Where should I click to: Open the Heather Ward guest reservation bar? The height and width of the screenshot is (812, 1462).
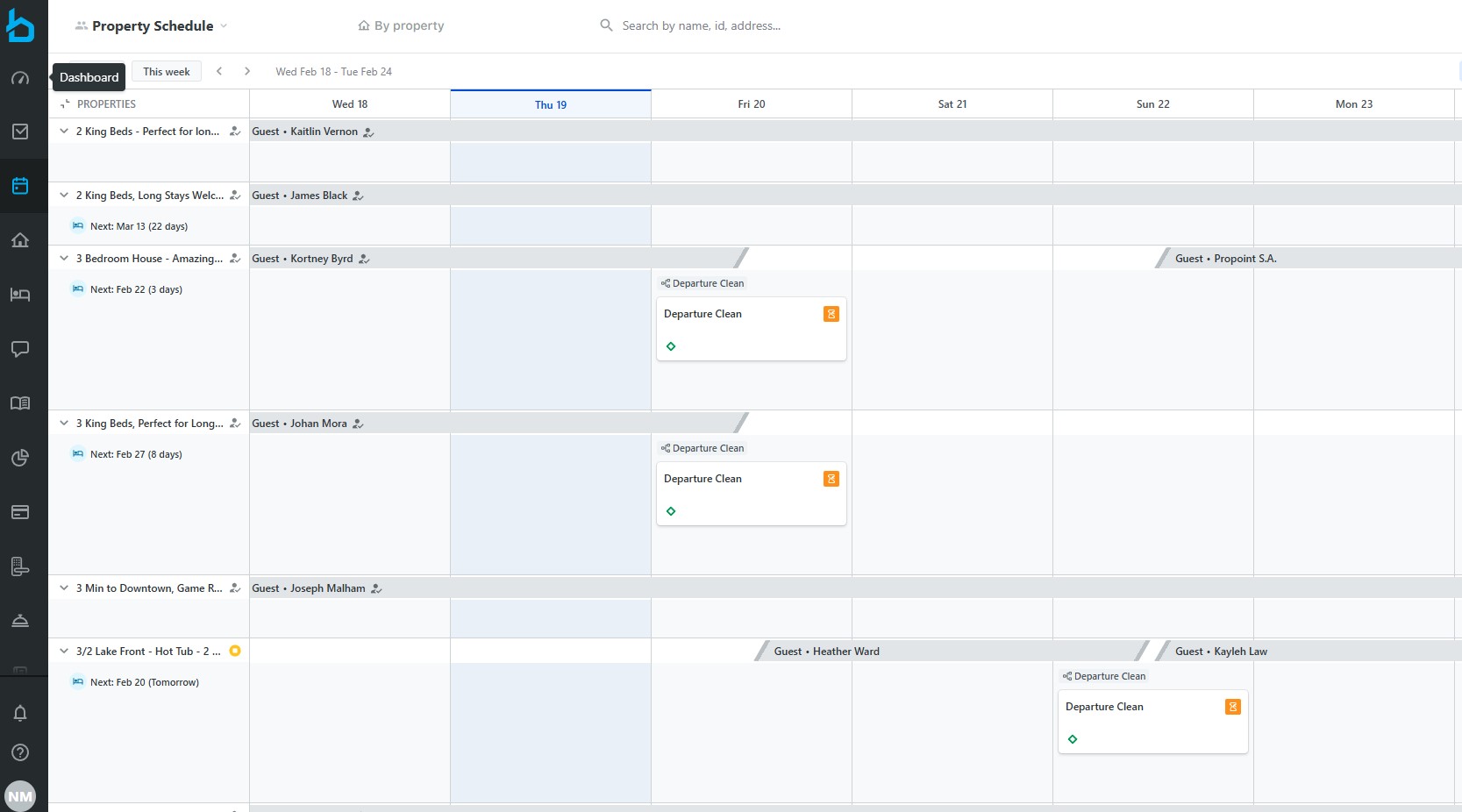[947, 652]
